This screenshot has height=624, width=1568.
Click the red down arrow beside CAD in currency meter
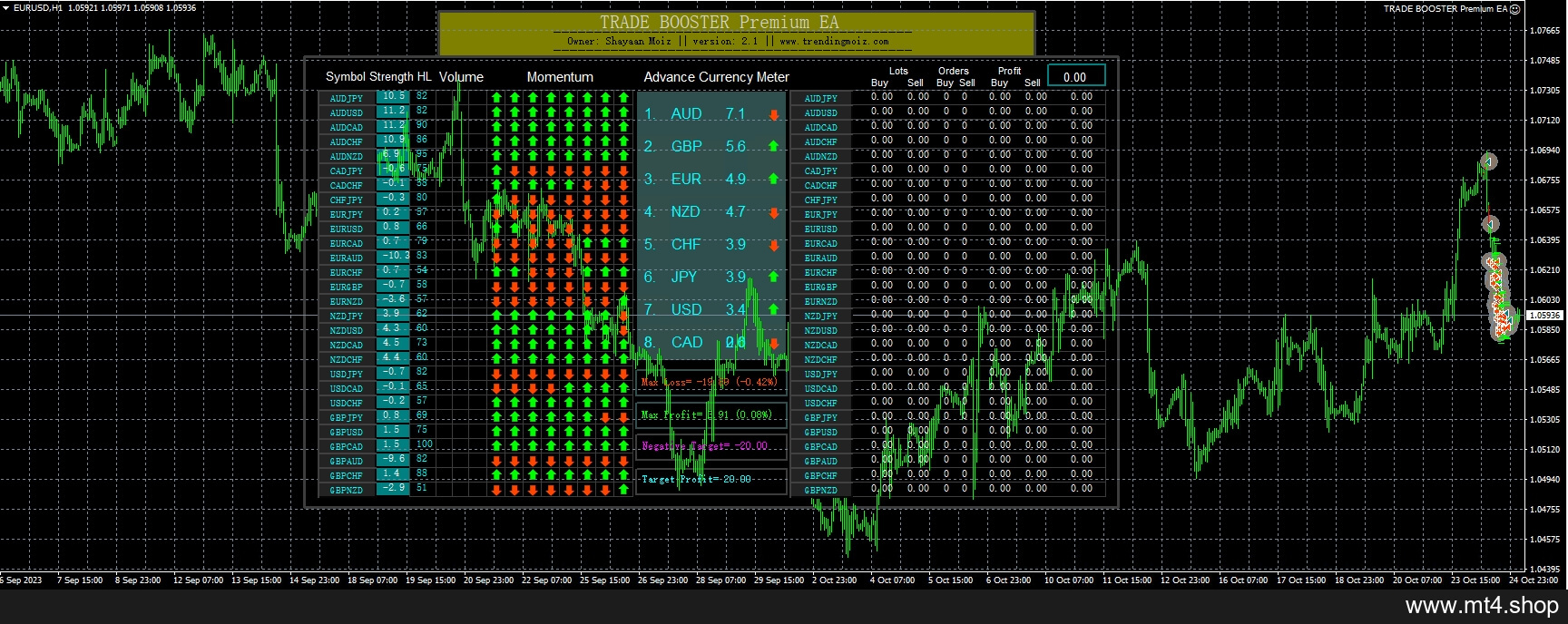(x=774, y=343)
